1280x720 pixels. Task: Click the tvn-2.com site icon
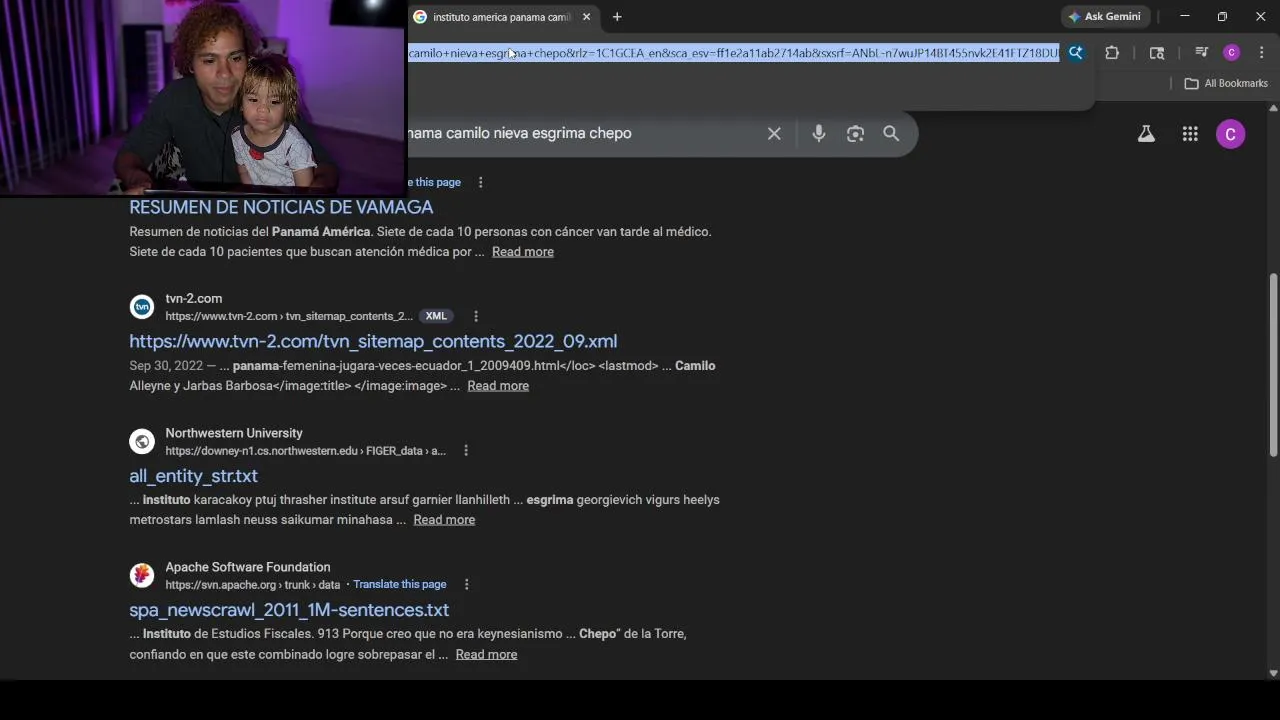(142, 307)
